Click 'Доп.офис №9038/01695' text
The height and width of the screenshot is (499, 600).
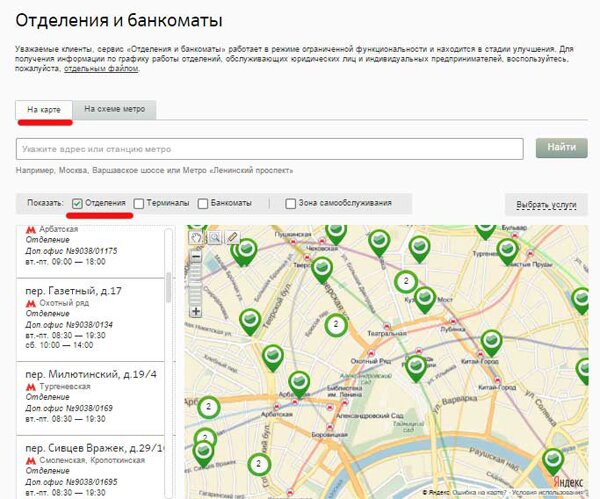point(71,482)
